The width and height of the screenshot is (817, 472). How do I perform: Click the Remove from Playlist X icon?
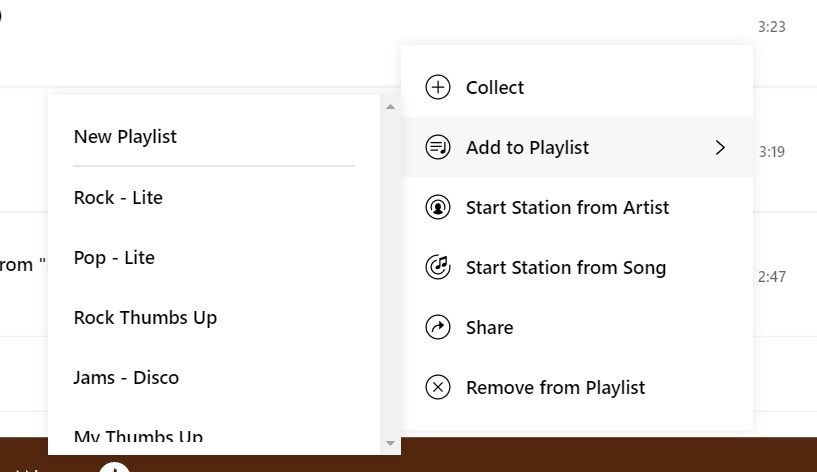point(438,387)
